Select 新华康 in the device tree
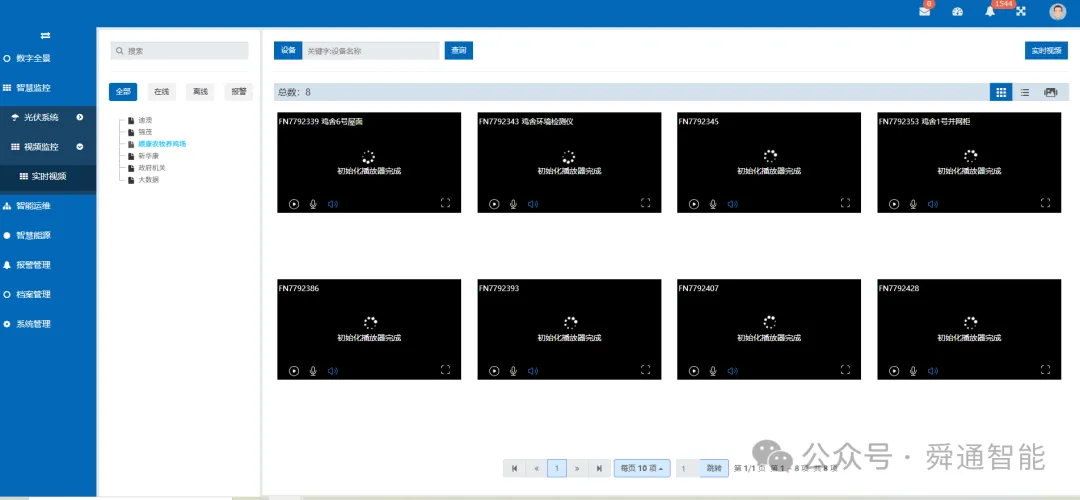 148,156
